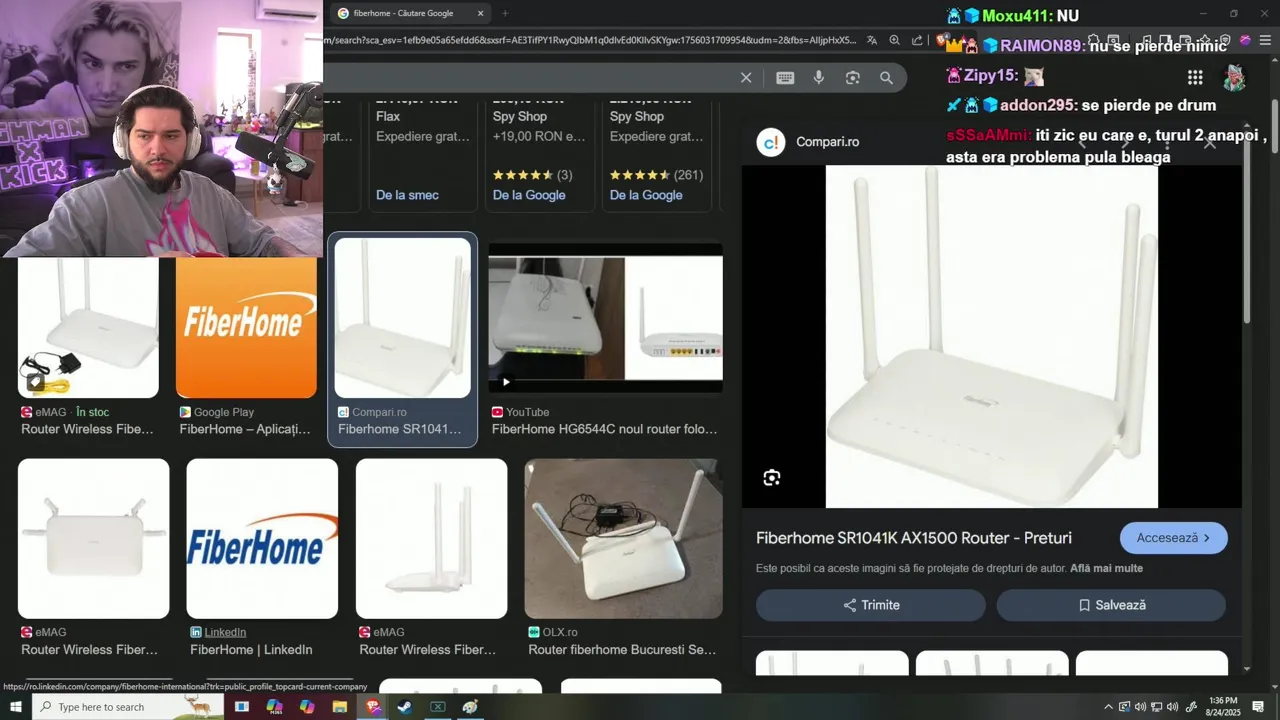Open File Explorer from the taskbar
Screen dimensions: 1280x720
(x=340, y=707)
